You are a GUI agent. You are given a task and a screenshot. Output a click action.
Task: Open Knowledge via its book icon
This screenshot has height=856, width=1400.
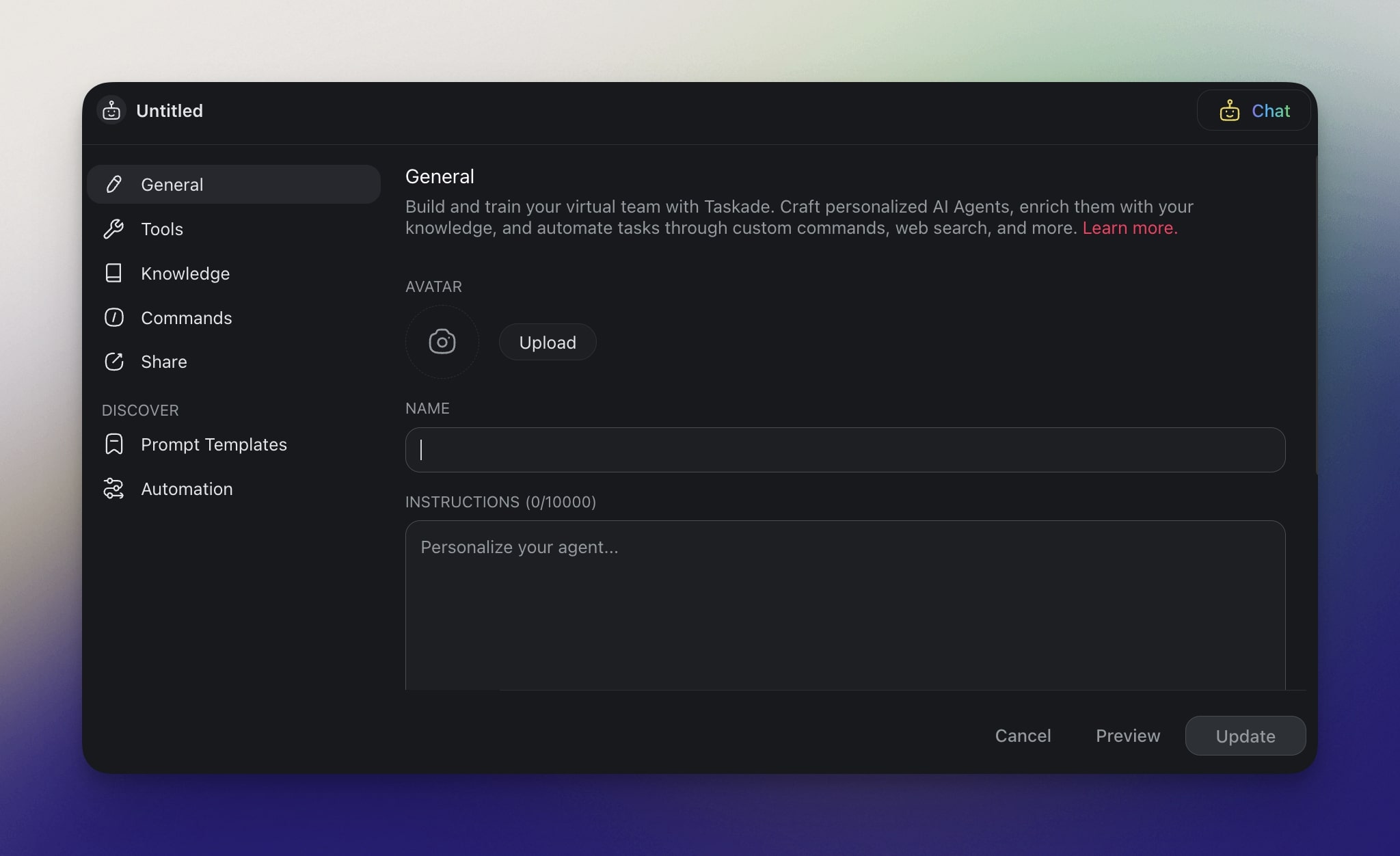[114, 273]
